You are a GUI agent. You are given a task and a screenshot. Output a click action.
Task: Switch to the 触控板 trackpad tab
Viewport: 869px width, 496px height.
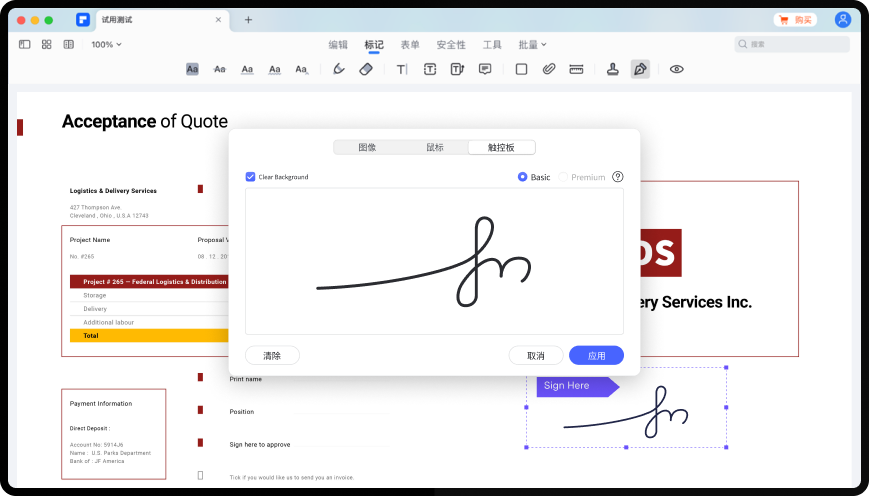[x=502, y=147]
